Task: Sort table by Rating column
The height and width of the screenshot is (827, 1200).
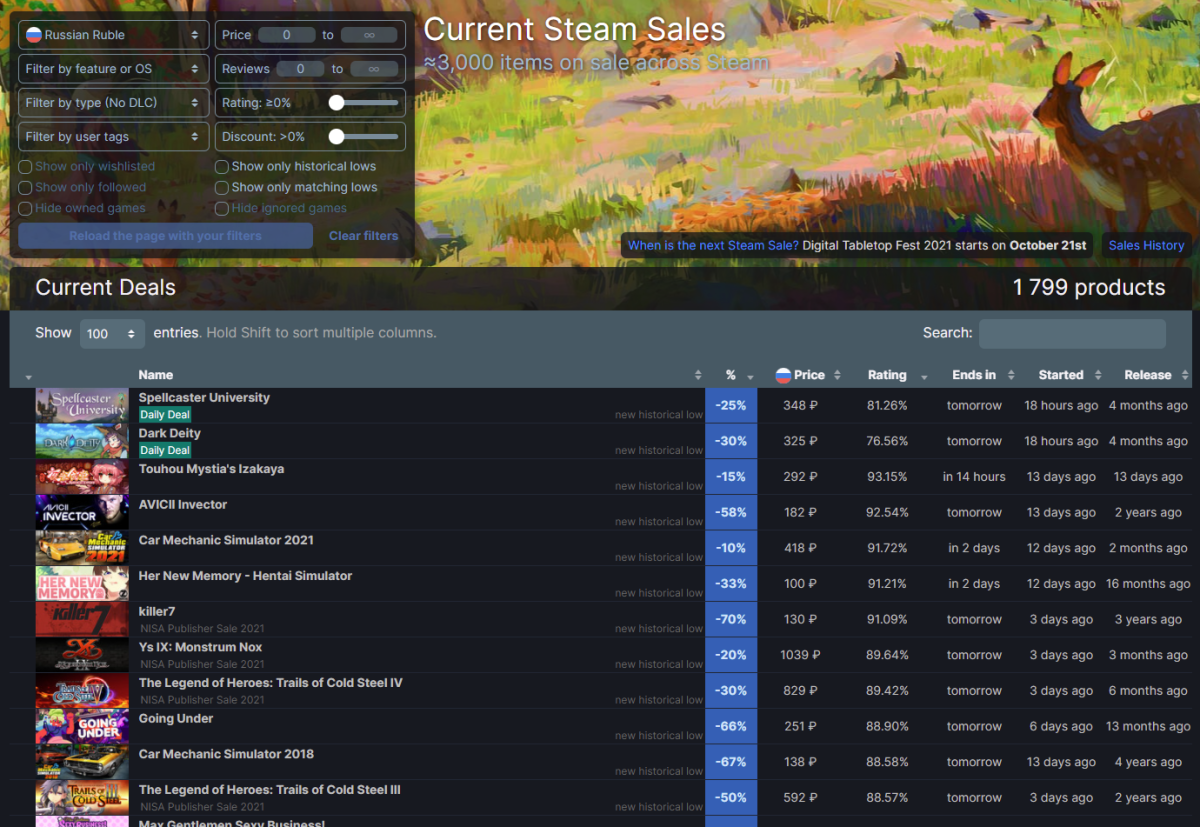Action: coord(888,375)
